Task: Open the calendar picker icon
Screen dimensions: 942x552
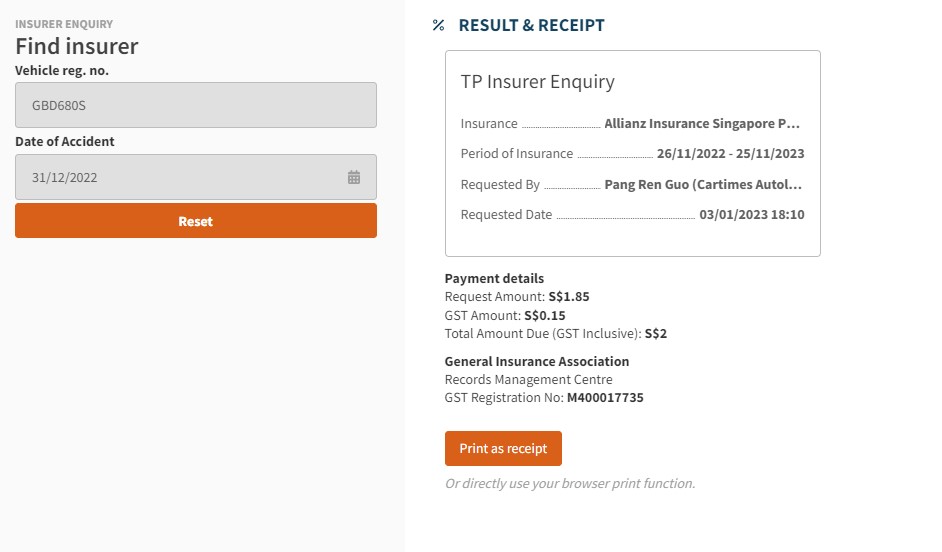Action: 354,177
